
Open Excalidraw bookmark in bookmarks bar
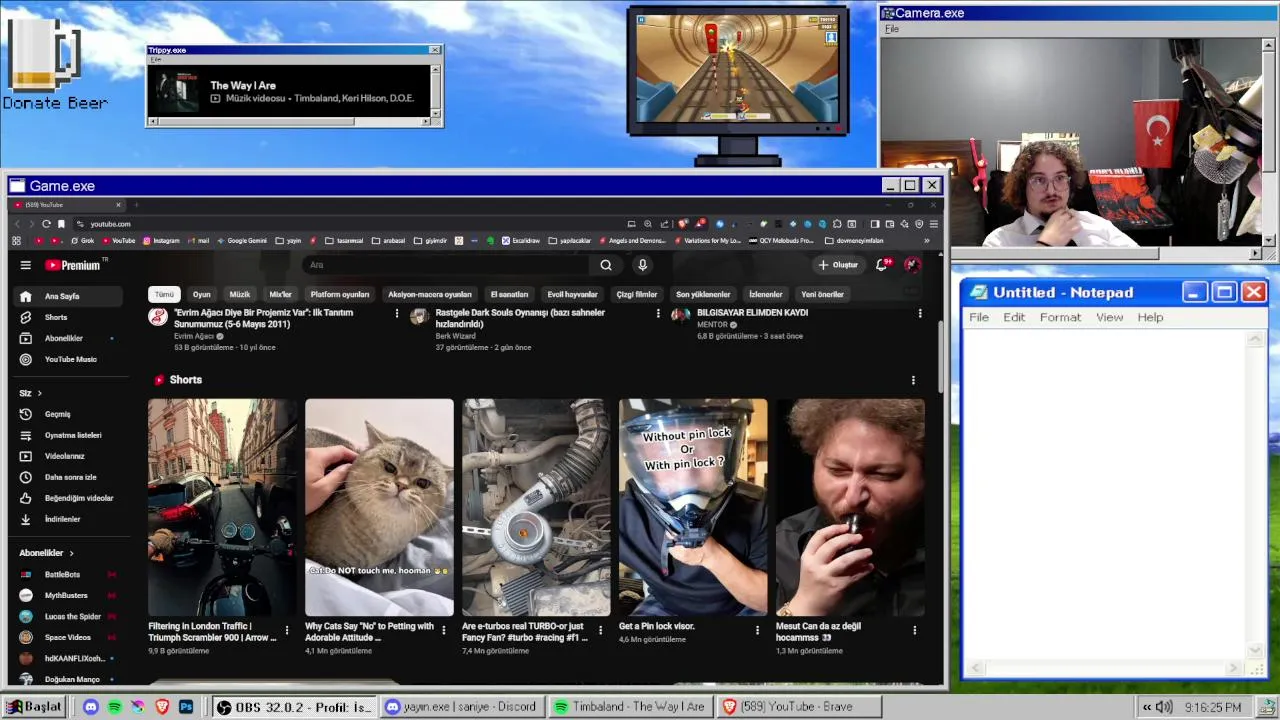tap(521, 241)
